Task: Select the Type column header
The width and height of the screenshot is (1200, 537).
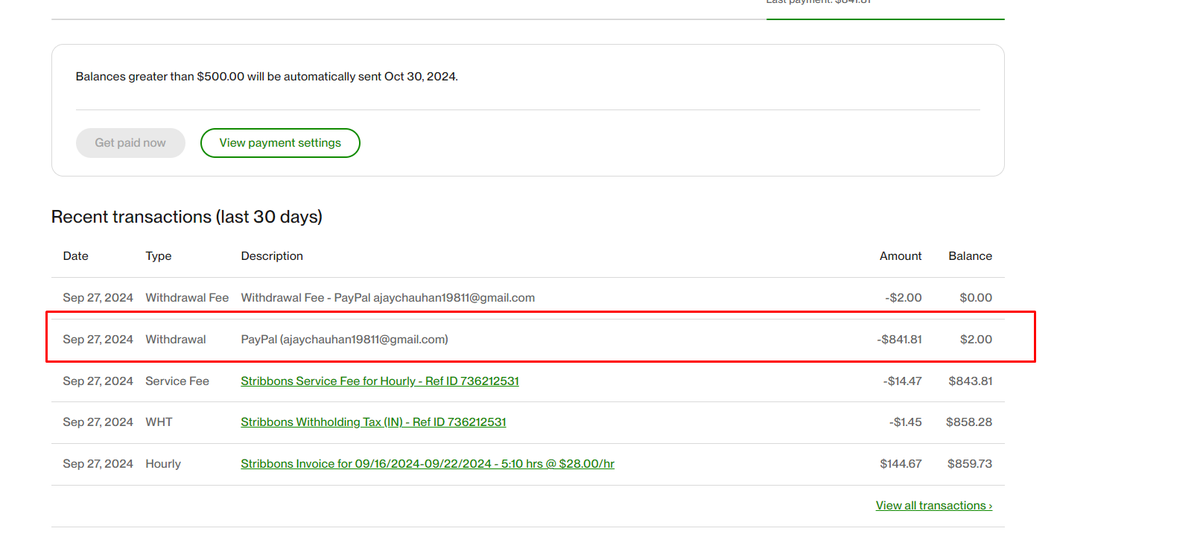Action: (158, 256)
